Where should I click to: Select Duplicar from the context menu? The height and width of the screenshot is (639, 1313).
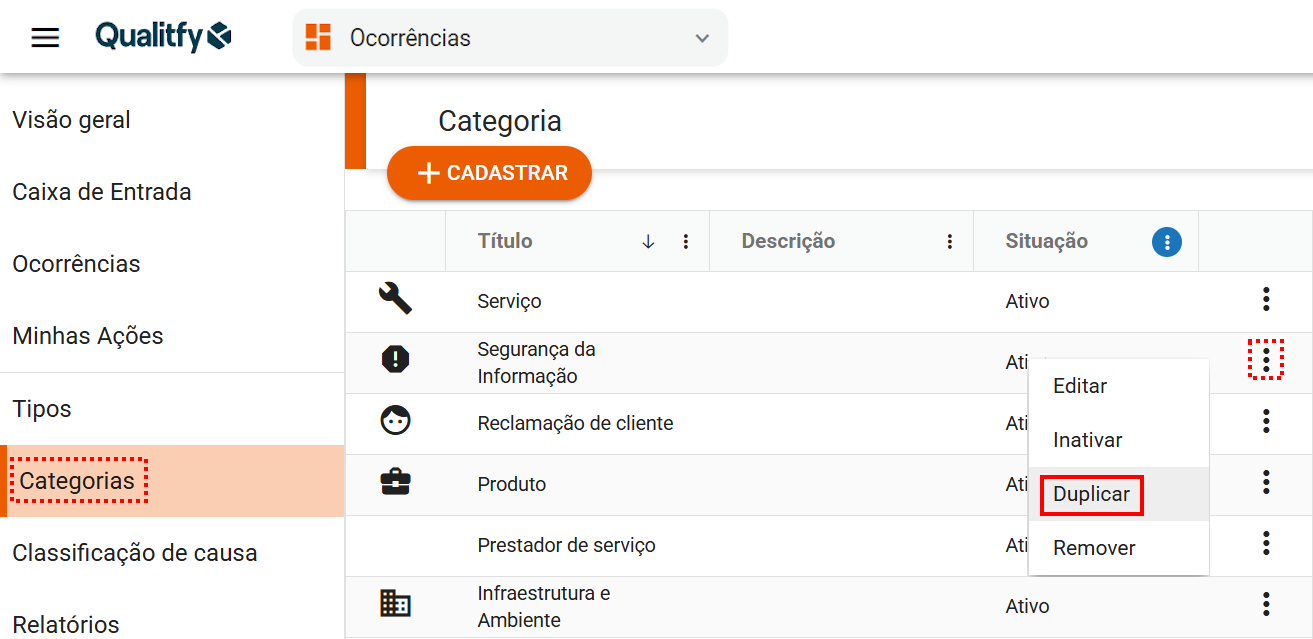coord(1091,494)
